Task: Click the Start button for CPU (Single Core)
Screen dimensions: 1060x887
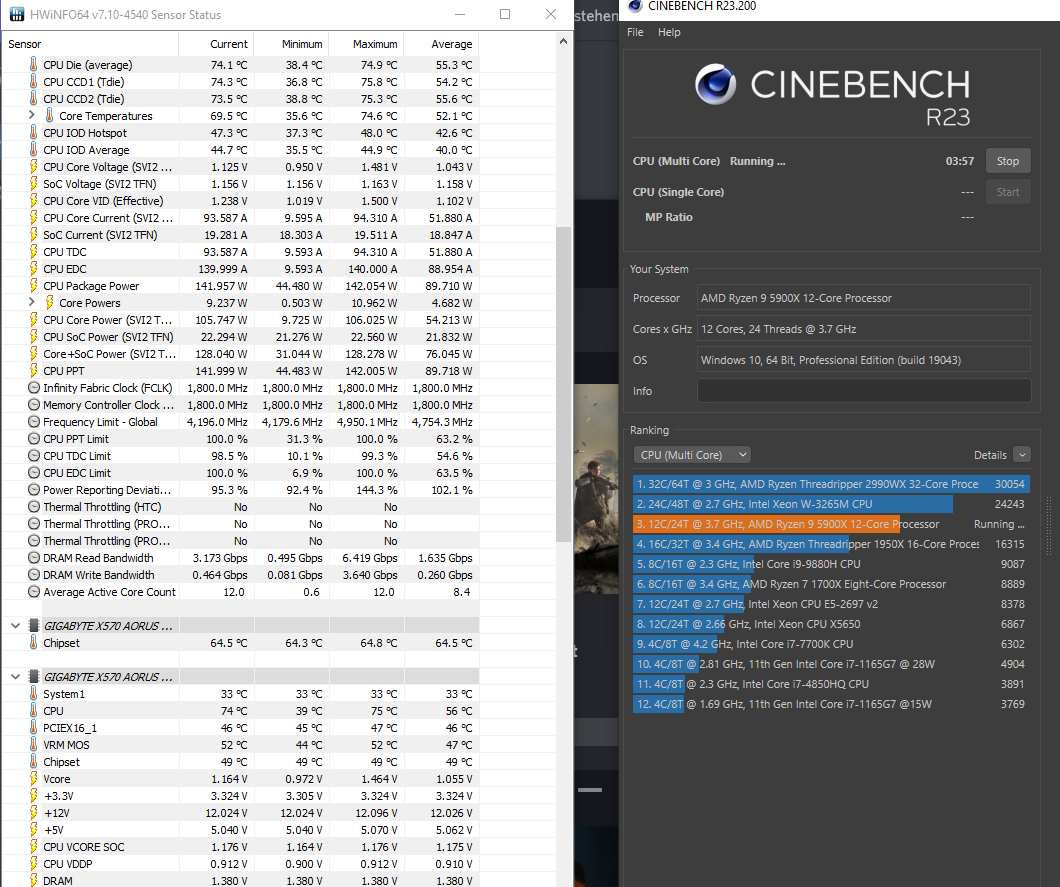Action: click(x=1007, y=192)
